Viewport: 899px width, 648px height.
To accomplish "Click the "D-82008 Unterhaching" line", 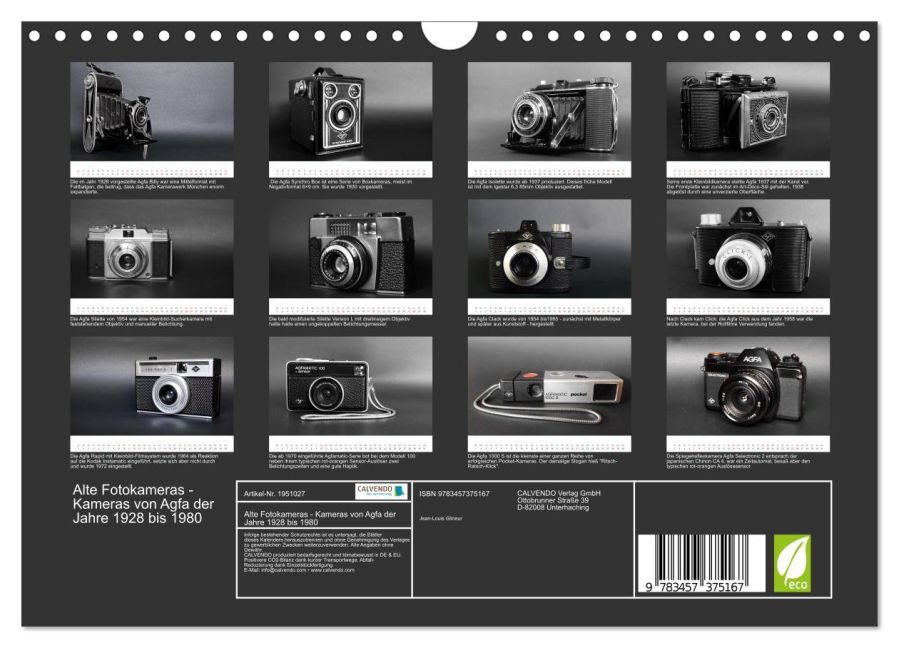I will [553, 507].
